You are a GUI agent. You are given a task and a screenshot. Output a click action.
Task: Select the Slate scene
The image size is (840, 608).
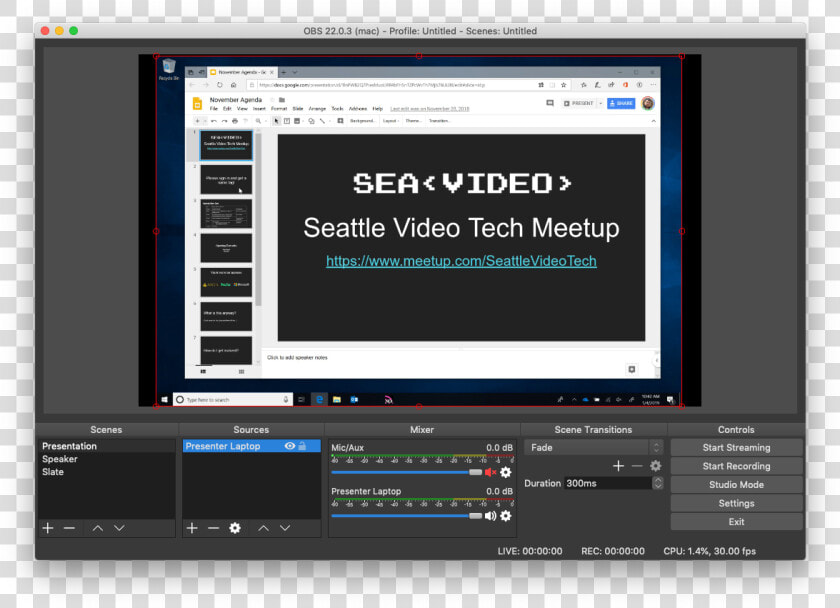106,472
